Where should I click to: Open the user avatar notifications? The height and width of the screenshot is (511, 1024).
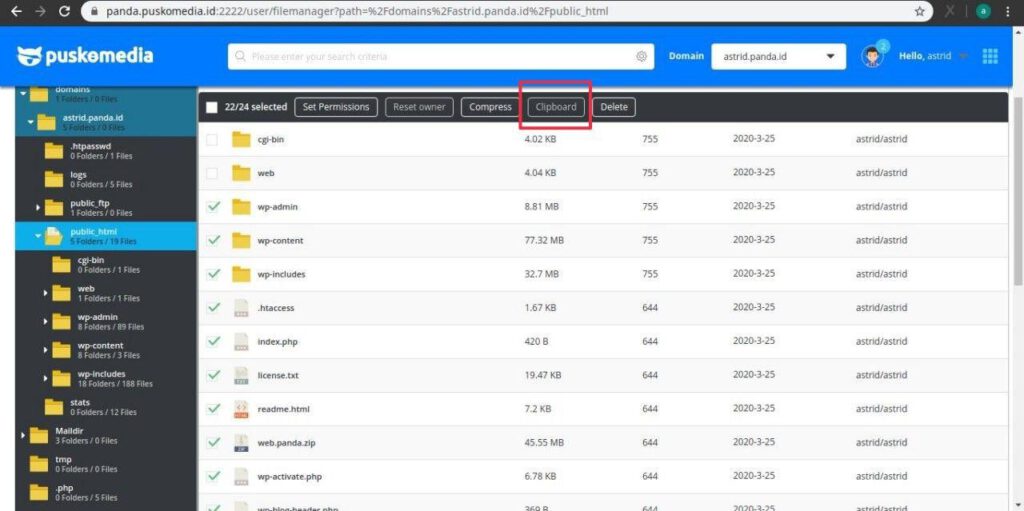(873, 56)
